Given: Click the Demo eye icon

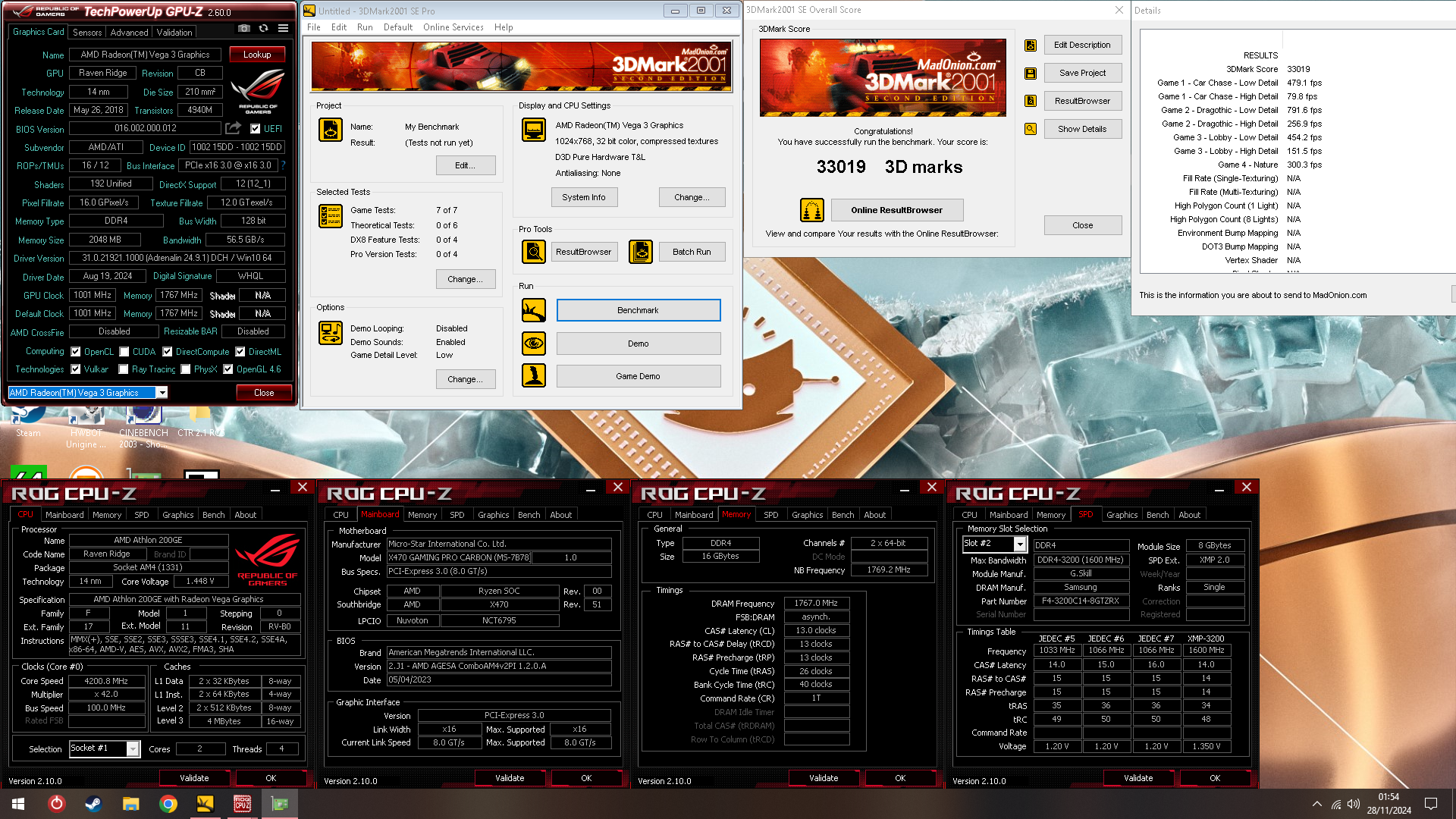Looking at the screenshot, I should click(534, 344).
